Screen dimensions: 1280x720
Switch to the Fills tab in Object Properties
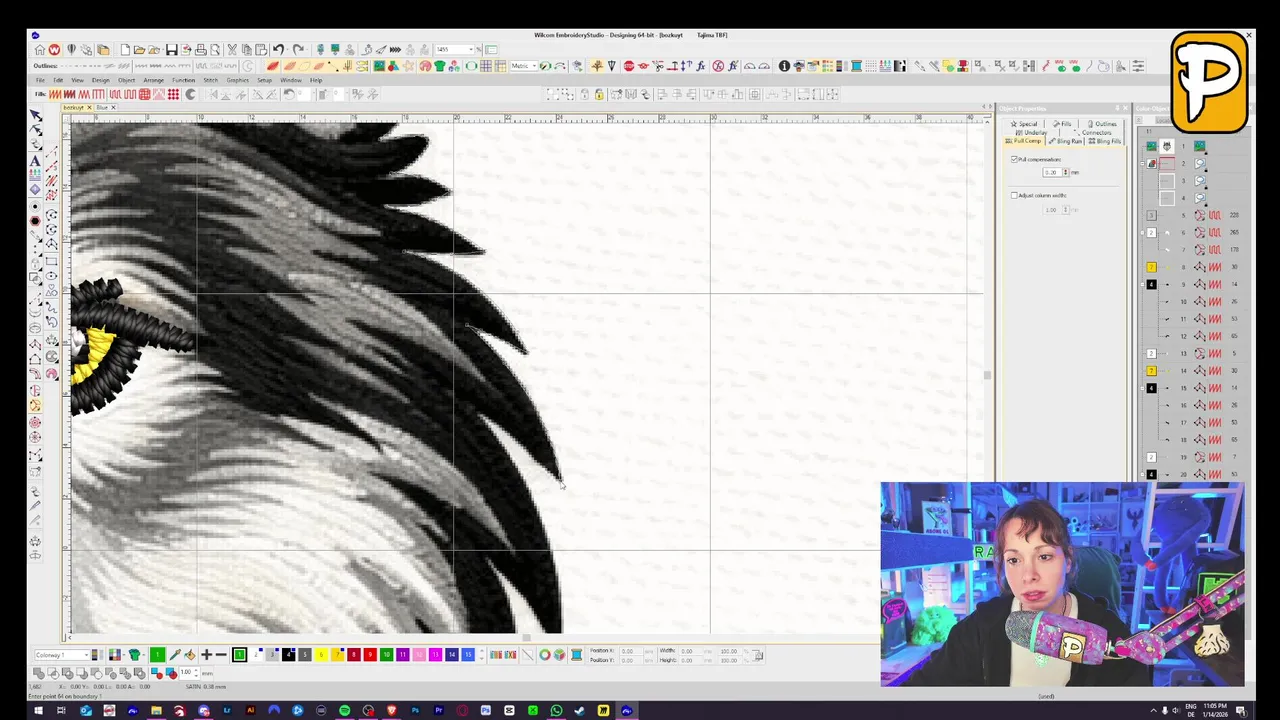[1063, 124]
